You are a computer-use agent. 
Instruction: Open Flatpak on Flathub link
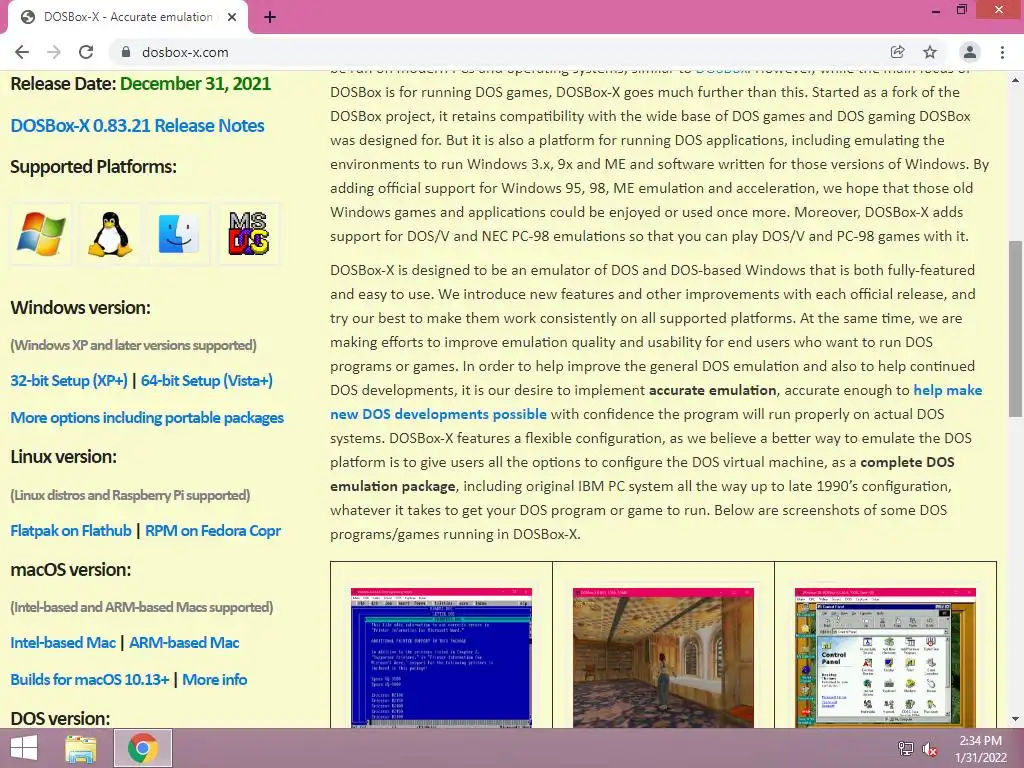[x=71, y=531]
